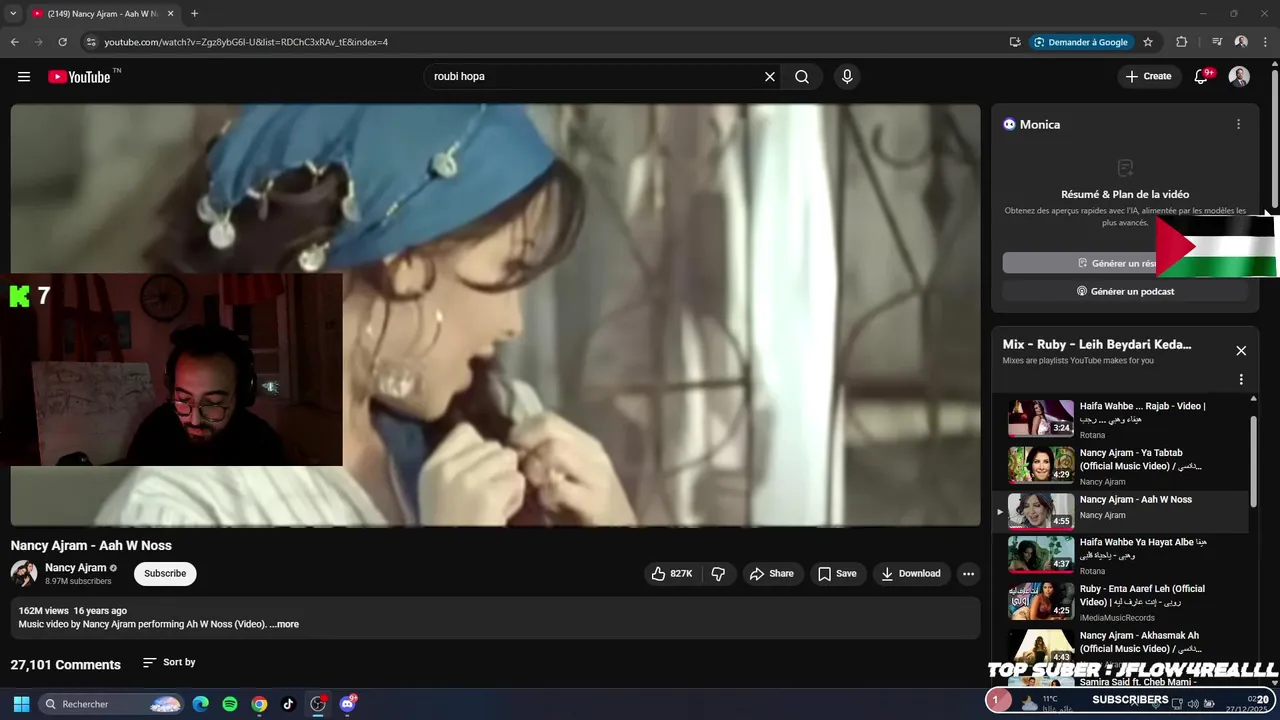The image size is (1280, 720).
Task: Open the Chrome extensions puzzle icon
Action: click(x=1182, y=42)
